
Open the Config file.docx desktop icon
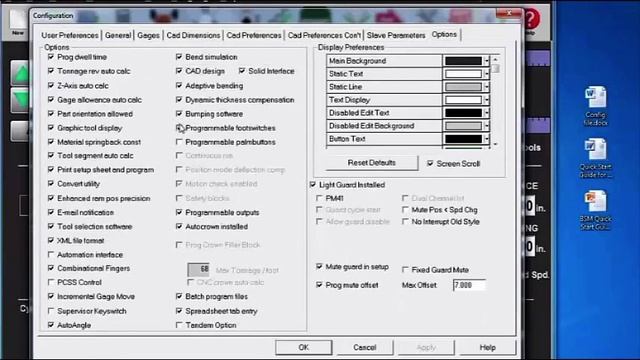[x=596, y=106]
